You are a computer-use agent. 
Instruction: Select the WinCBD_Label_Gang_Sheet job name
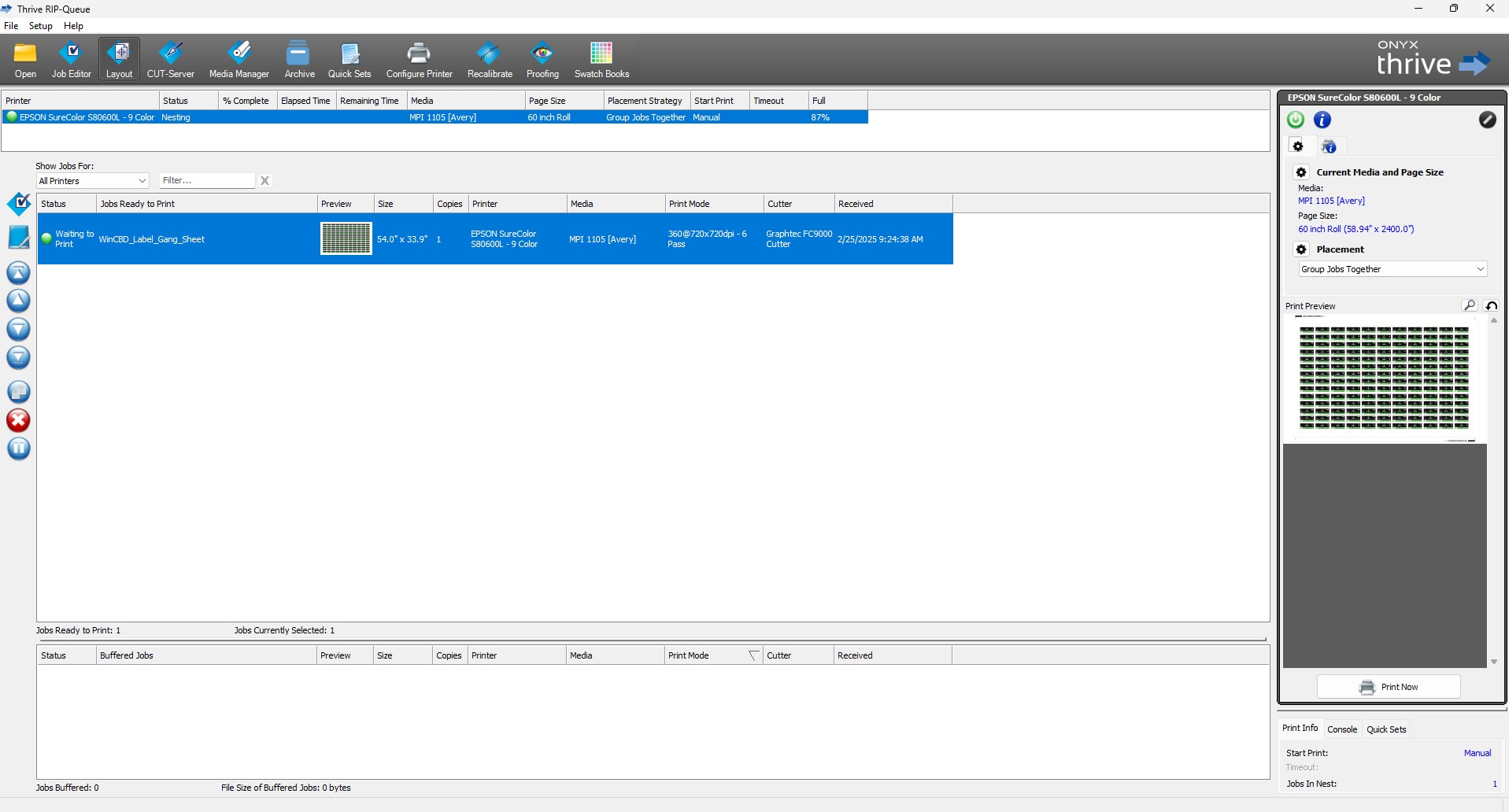click(152, 239)
